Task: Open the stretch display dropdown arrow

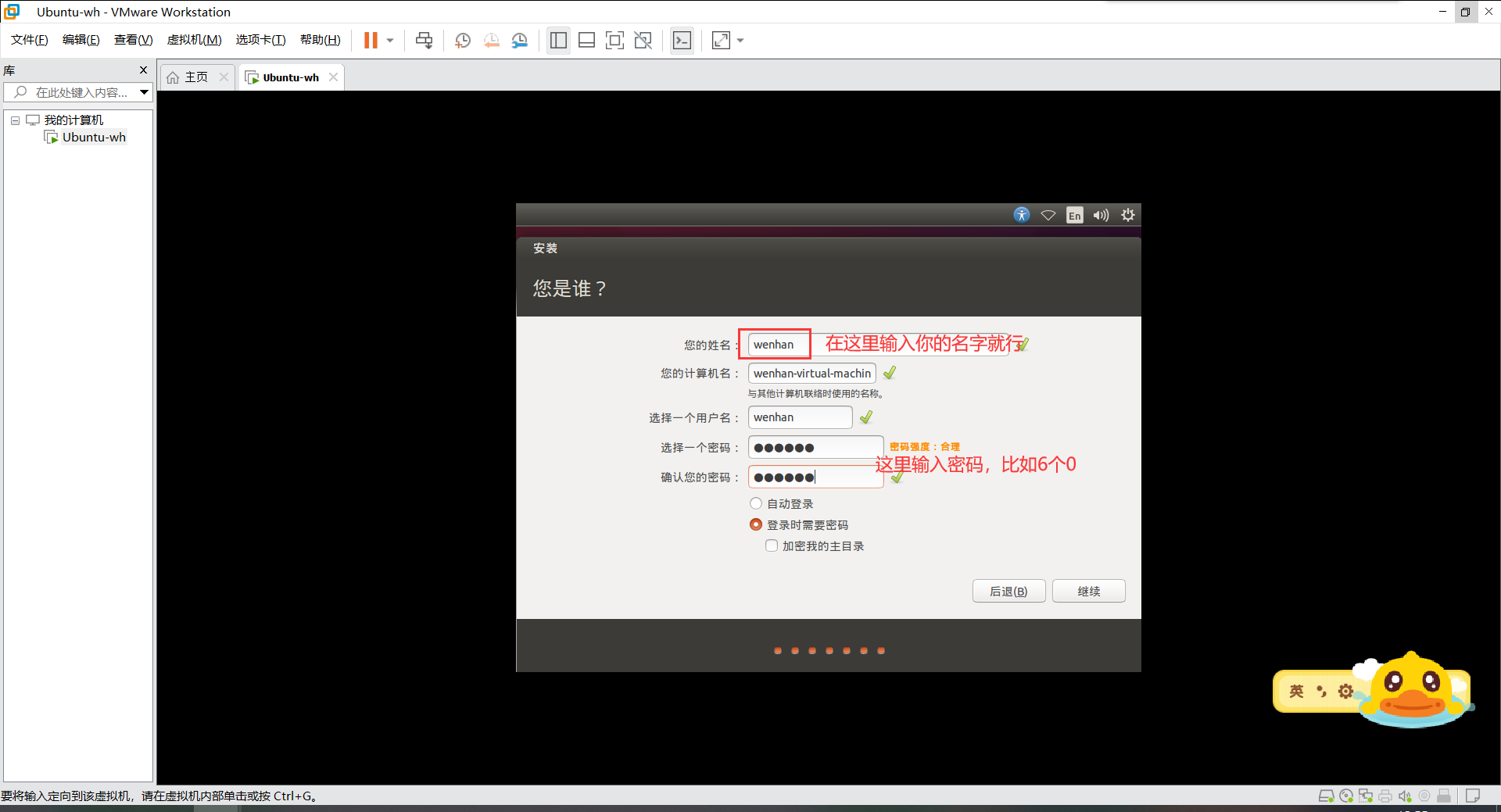Action: click(740, 40)
